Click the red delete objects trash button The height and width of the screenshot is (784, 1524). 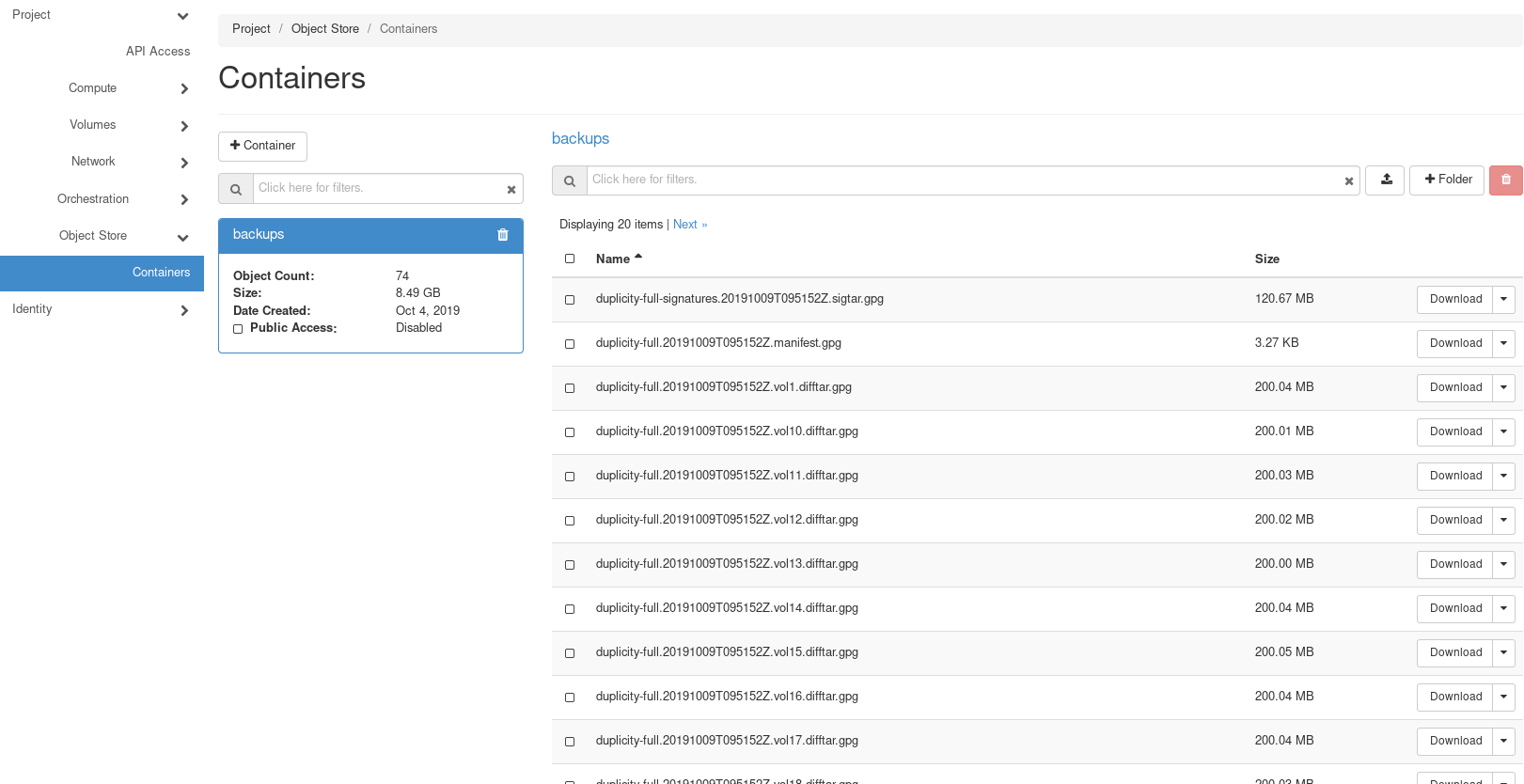click(x=1505, y=180)
